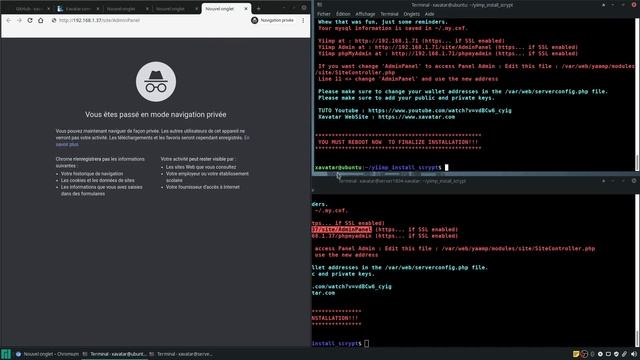640x360 pixels.
Task: Open the Terminal menu in the top terminal
Action: click(x=389, y=14)
